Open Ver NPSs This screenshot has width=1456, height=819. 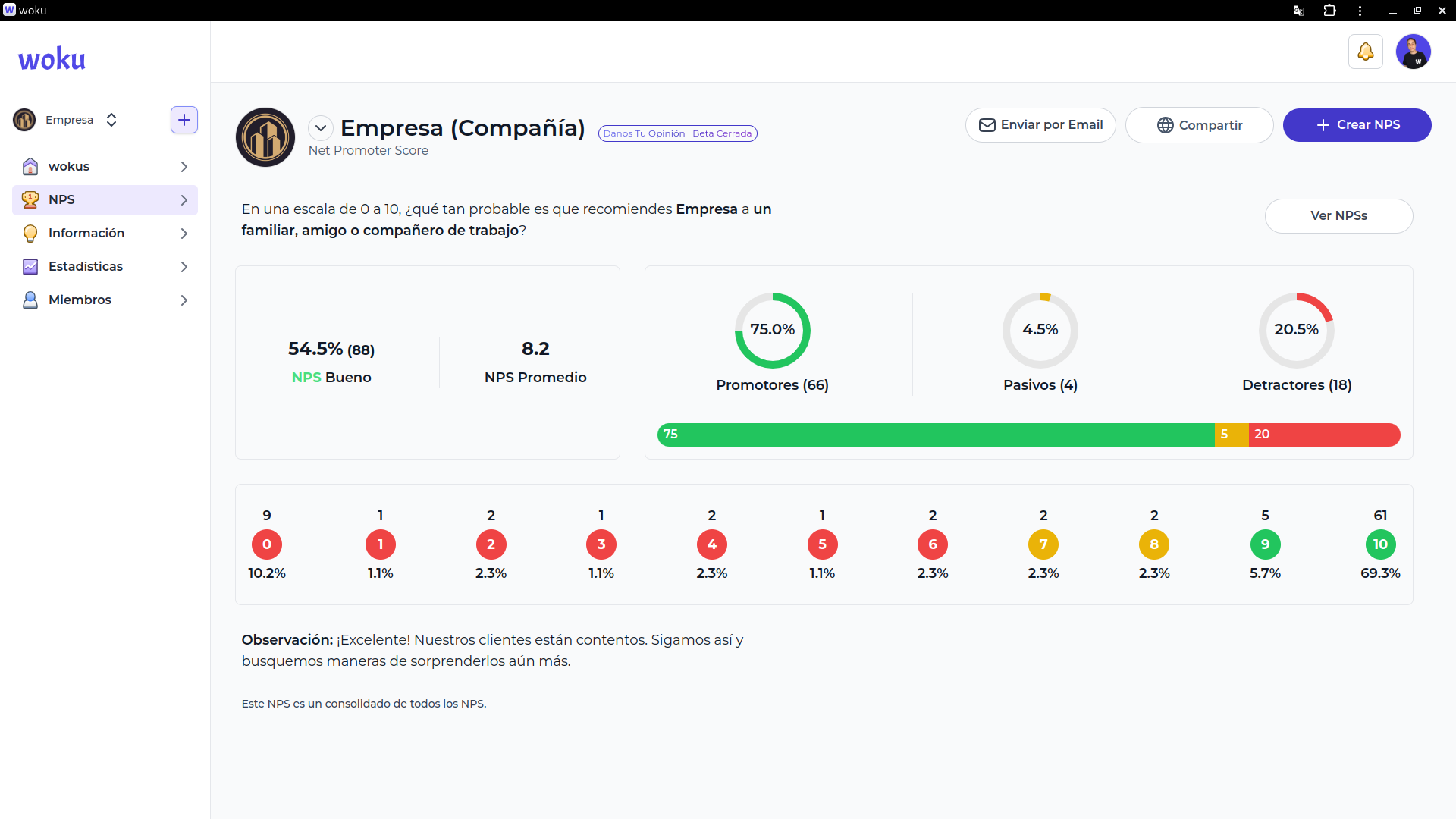[x=1338, y=215]
